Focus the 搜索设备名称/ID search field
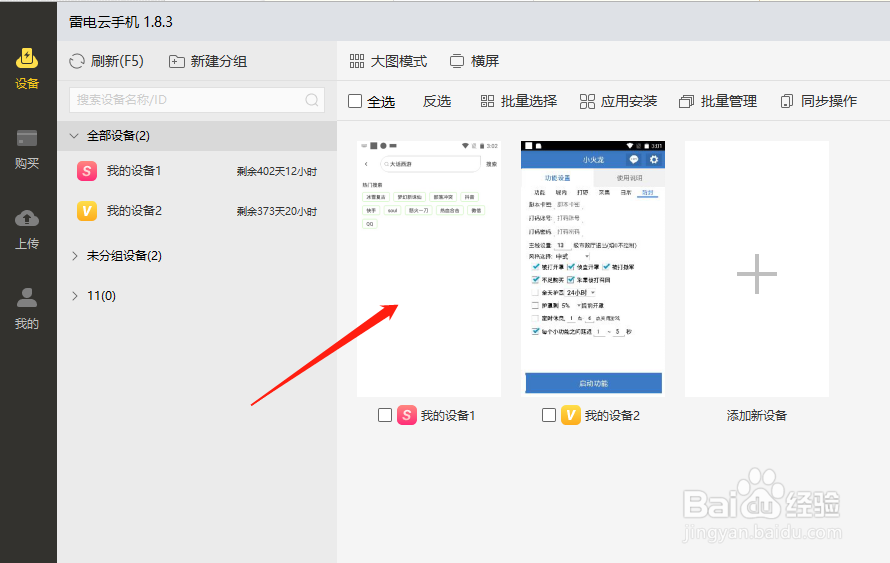Screen dimensions: 890x563 (x=197, y=100)
